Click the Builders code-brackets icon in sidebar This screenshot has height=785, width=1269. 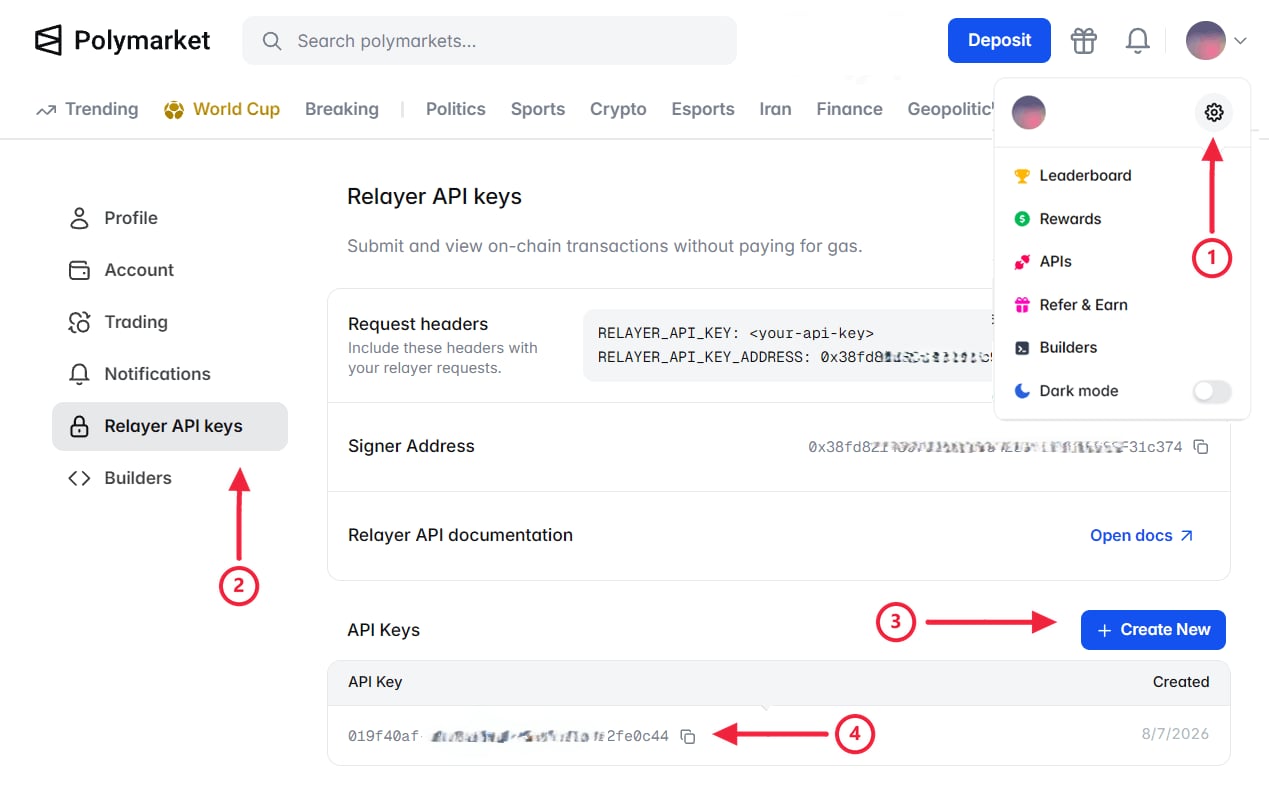(x=79, y=478)
